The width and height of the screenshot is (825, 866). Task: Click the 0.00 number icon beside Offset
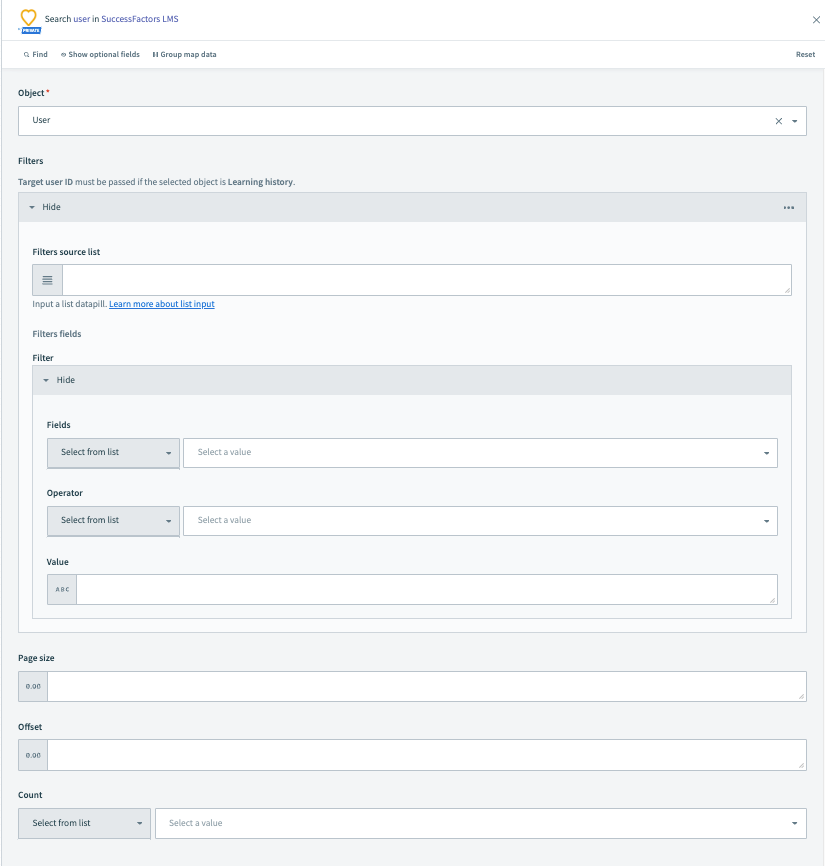[32, 754]
